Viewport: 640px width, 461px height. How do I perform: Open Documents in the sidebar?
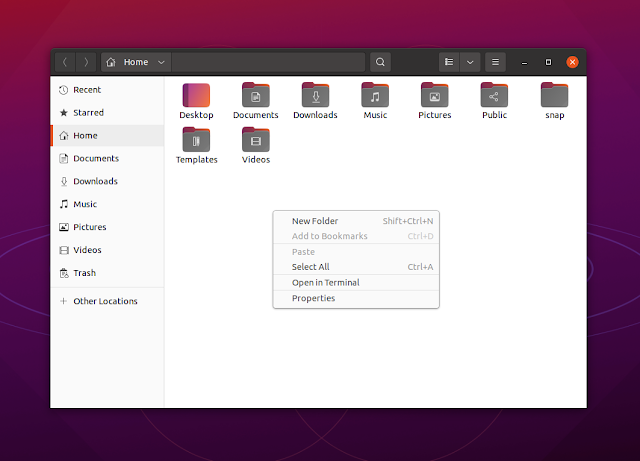(108, 158)
